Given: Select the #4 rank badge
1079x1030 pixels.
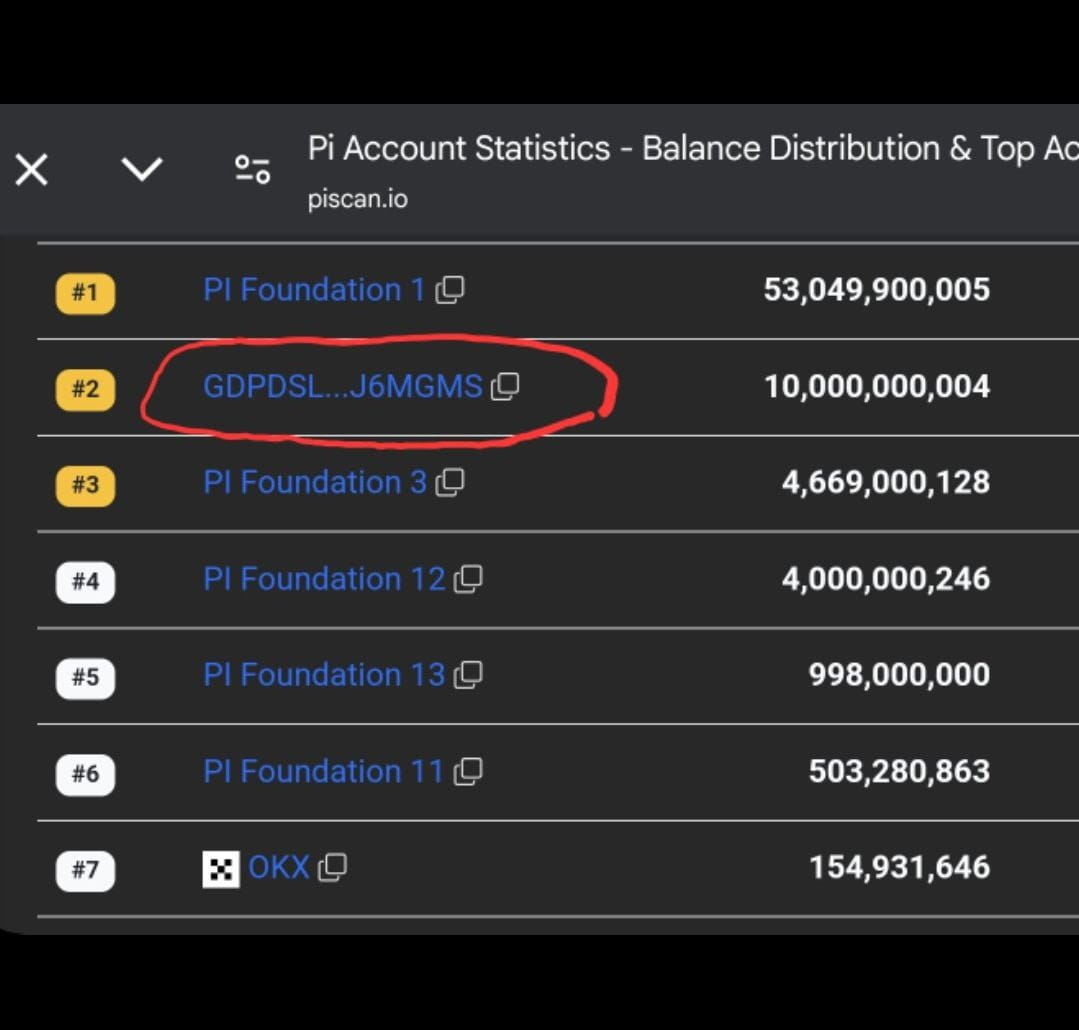Looking at the screenshot, I should pos(85,581).
